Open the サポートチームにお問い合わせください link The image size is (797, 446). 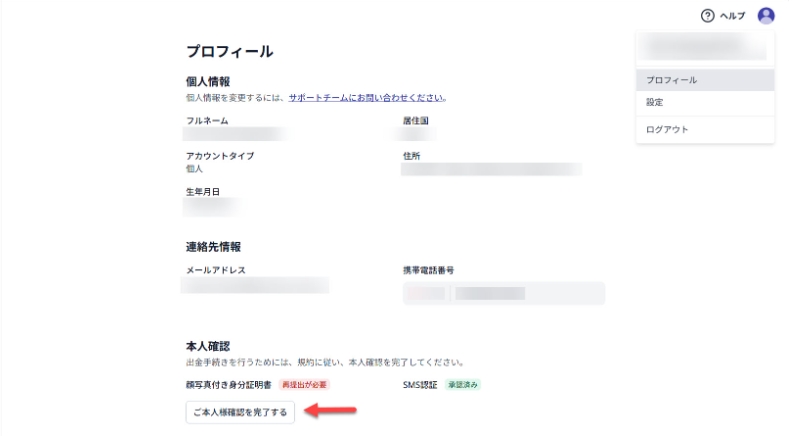[x=366, y=98]
